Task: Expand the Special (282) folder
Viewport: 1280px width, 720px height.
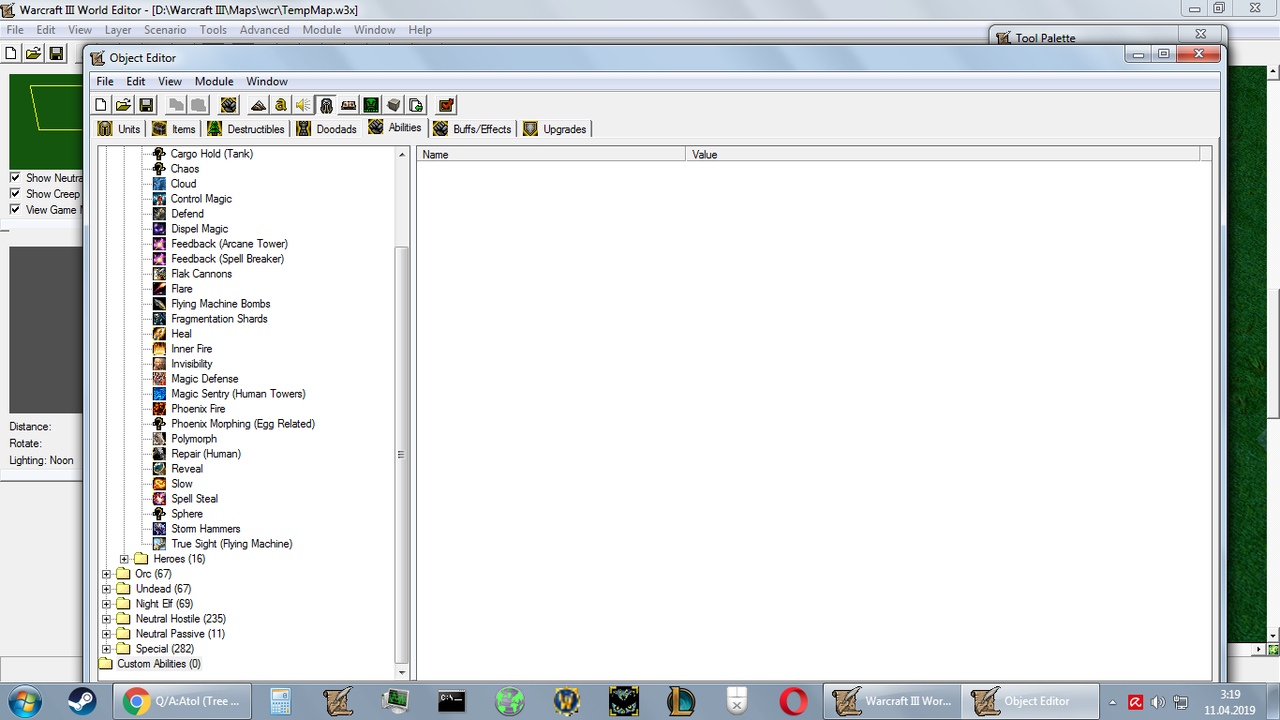Action: pos(106,649)
